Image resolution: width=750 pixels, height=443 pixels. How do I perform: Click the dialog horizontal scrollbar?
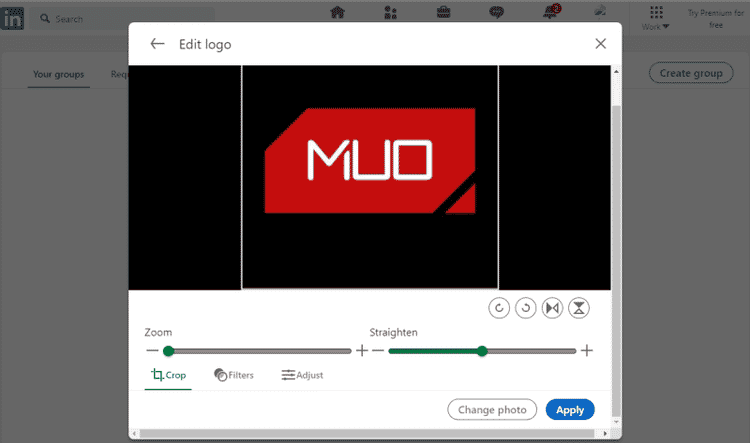click(x=367, y=433)
